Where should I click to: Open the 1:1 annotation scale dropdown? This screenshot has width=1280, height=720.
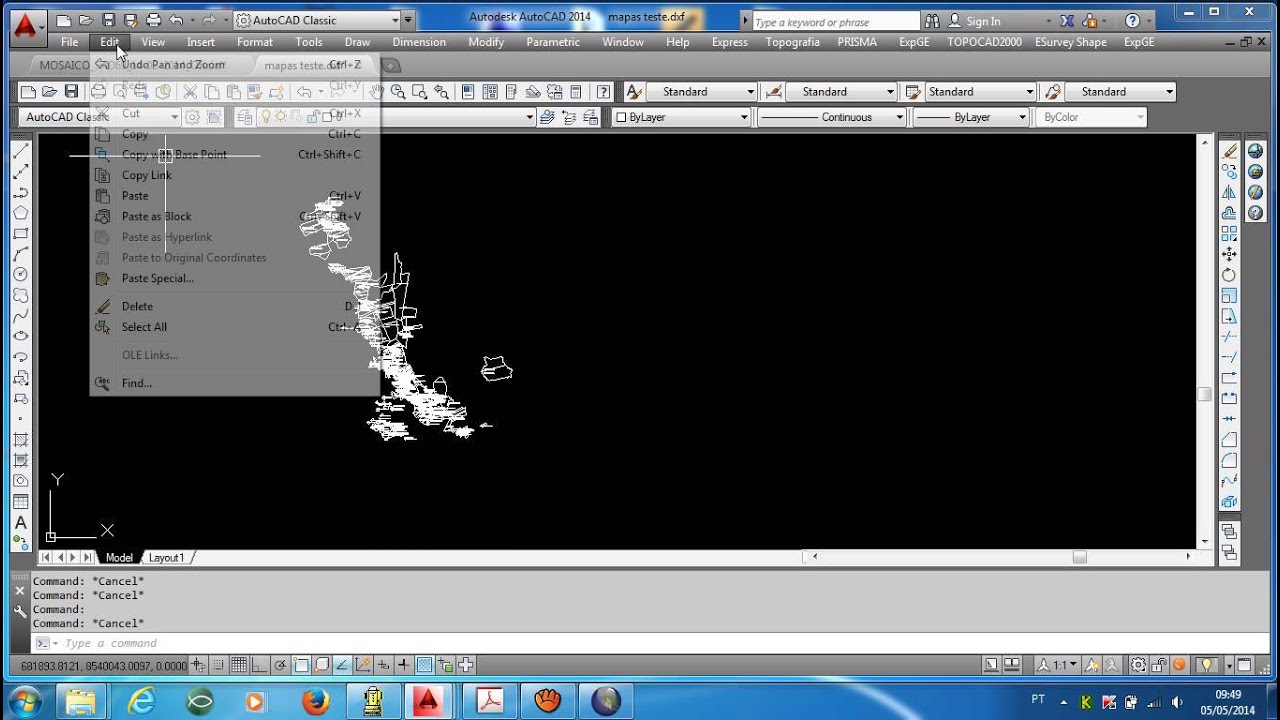[x=1058, y=665]
